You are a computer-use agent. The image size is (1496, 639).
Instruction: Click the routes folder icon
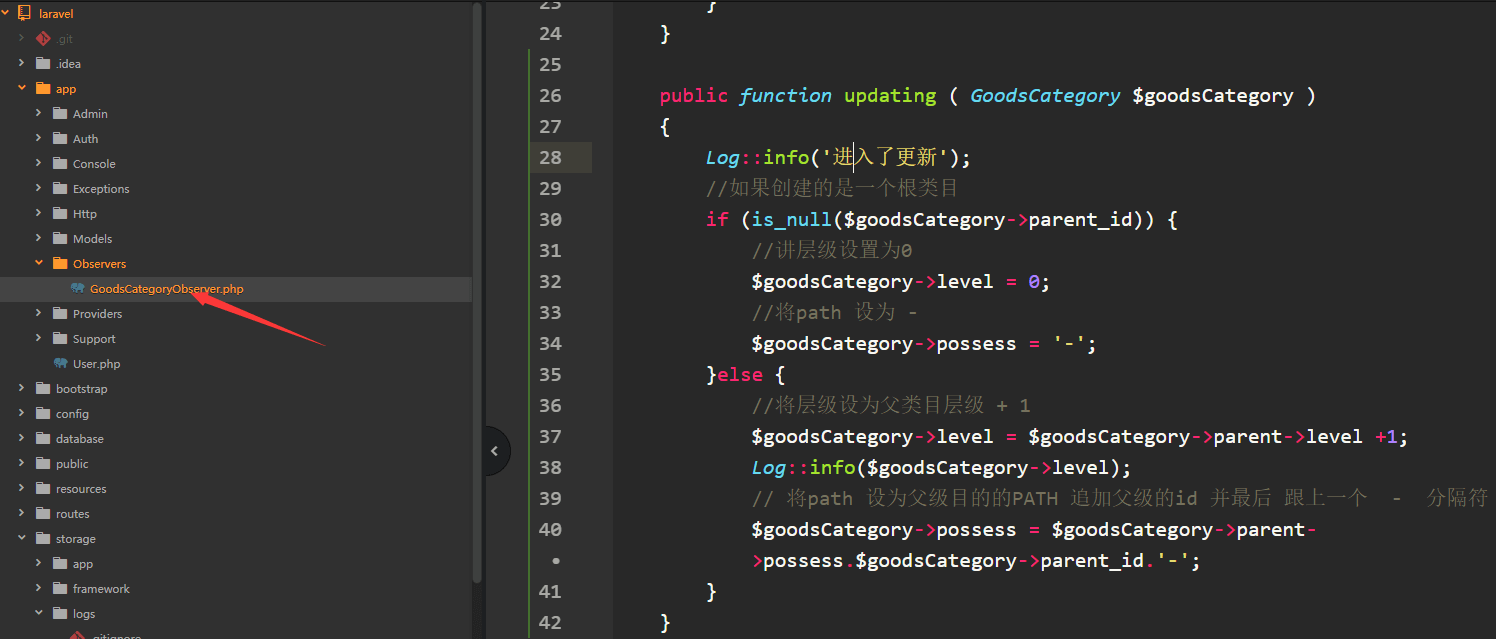(42, 513)
